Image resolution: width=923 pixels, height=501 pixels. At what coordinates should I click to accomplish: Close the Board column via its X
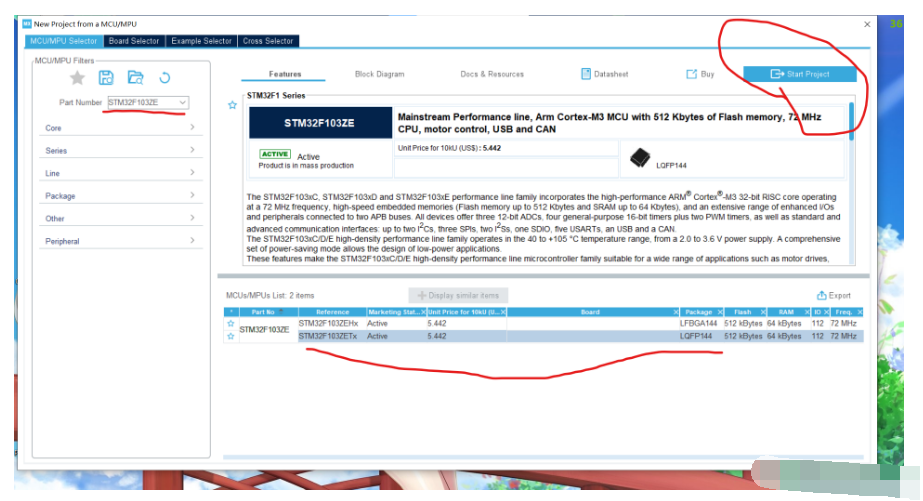676,312
